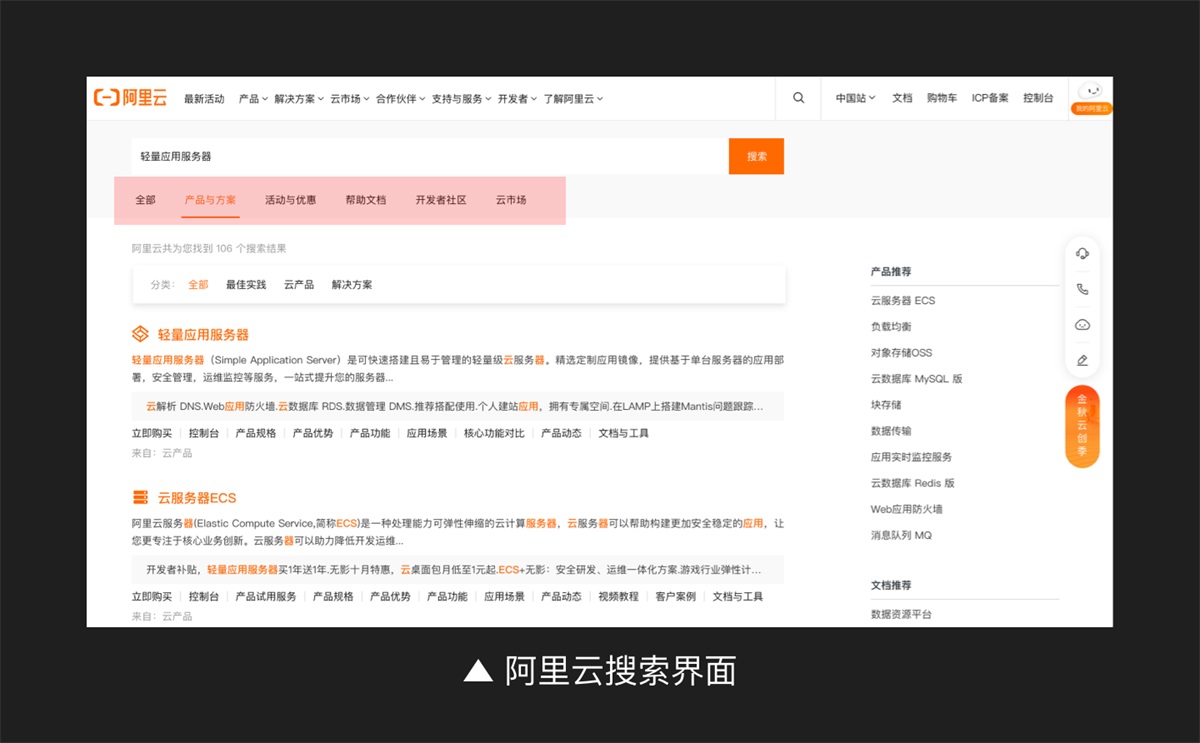The width and height of the screenshot is (1200, 743).
Task: Open 最新活动 in the top navigation
Action: [204, 99]
